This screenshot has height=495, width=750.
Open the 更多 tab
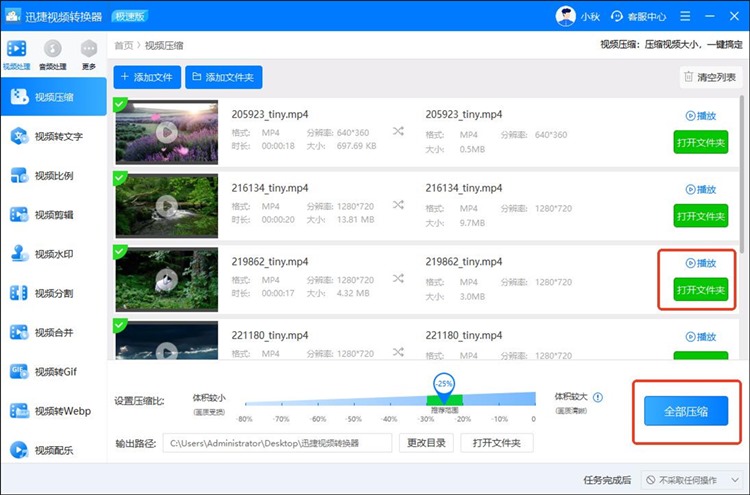pyautogui.click(x=89, y=55)
